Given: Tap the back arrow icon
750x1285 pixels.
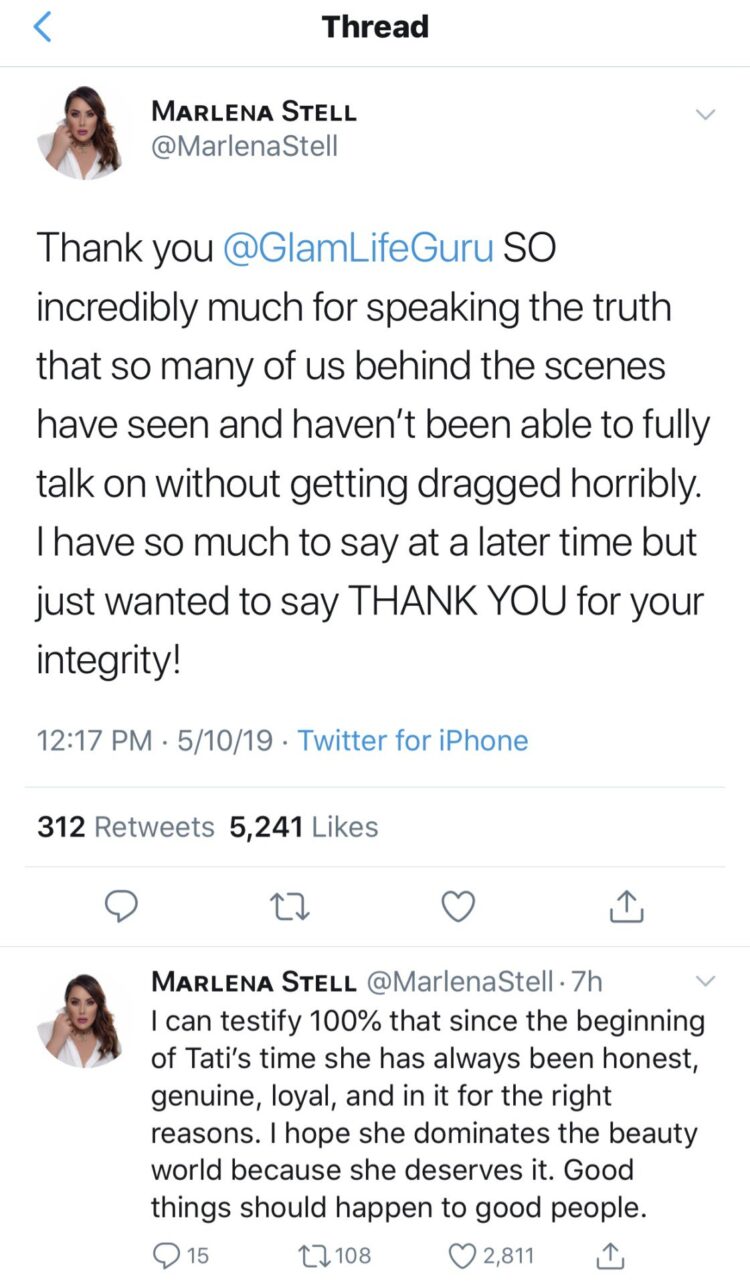Looking at the screenshot, I should [x=42, y=28].
